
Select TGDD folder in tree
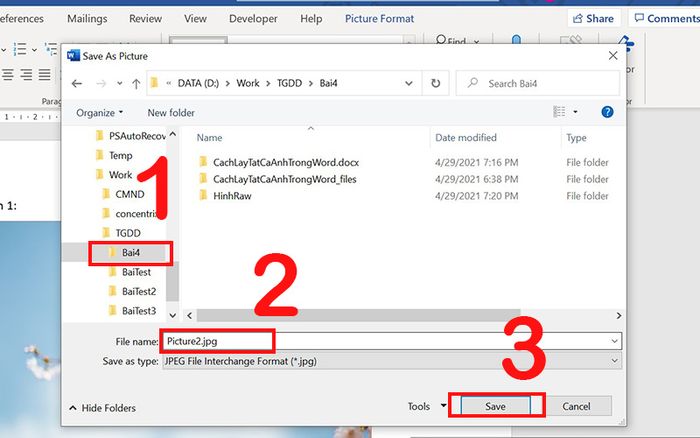pos(121,233)
